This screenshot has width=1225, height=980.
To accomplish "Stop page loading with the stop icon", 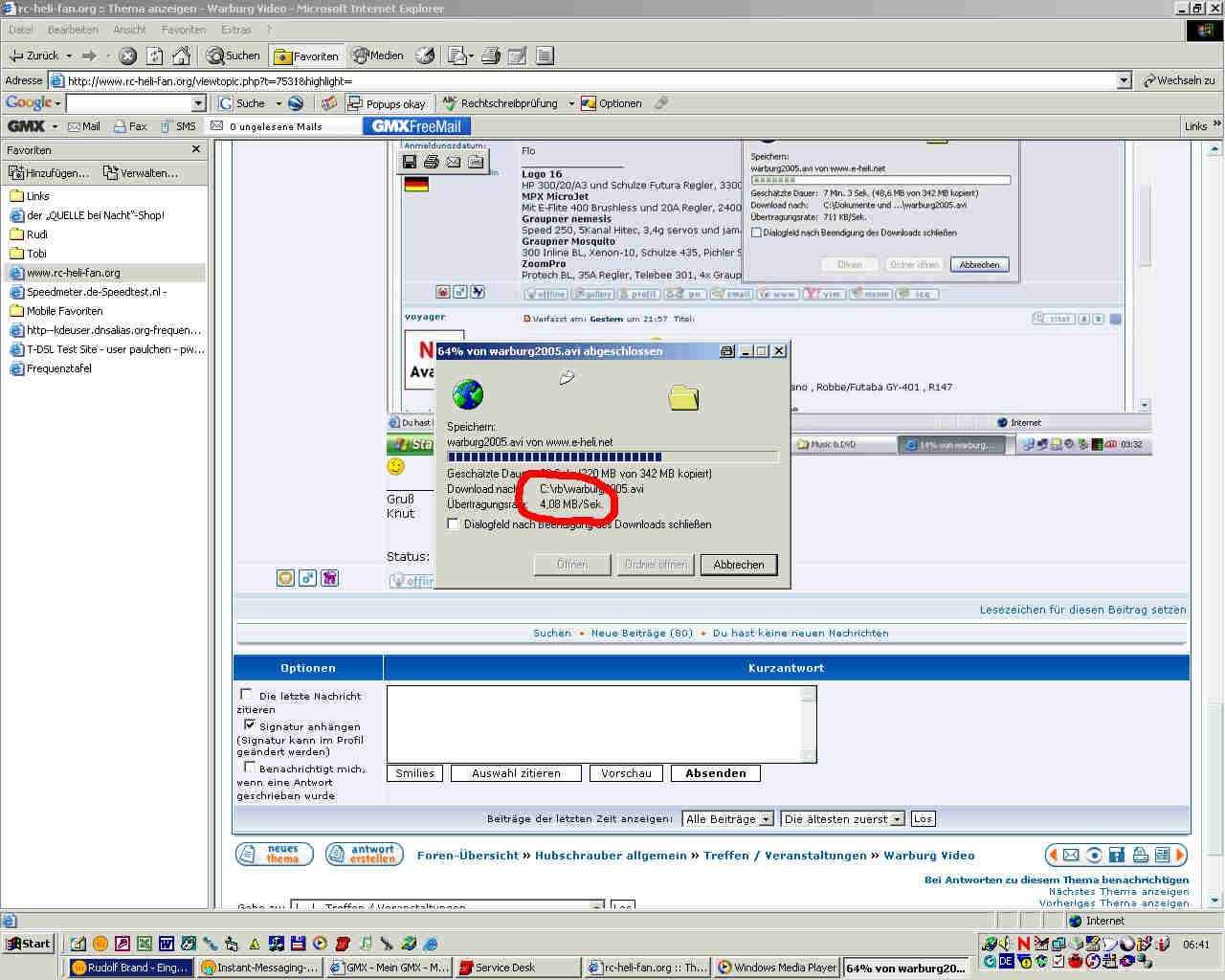I will pyautogui.click(x=127, y=56).
